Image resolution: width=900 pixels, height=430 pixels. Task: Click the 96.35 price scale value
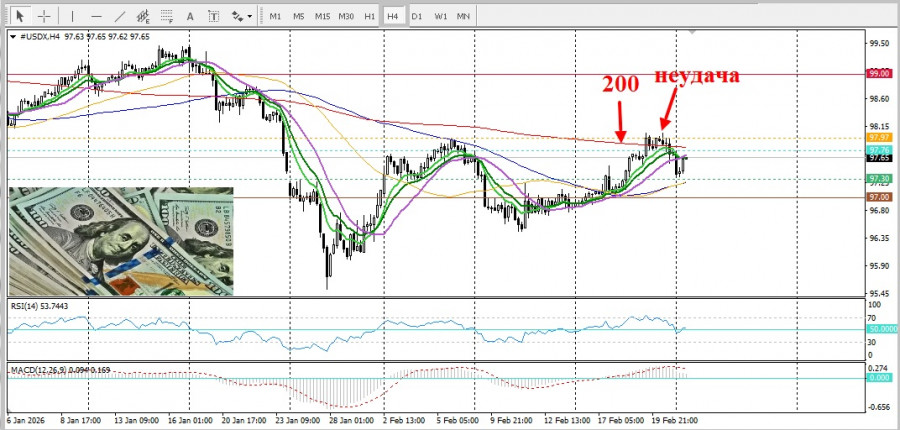coord(879,238)
